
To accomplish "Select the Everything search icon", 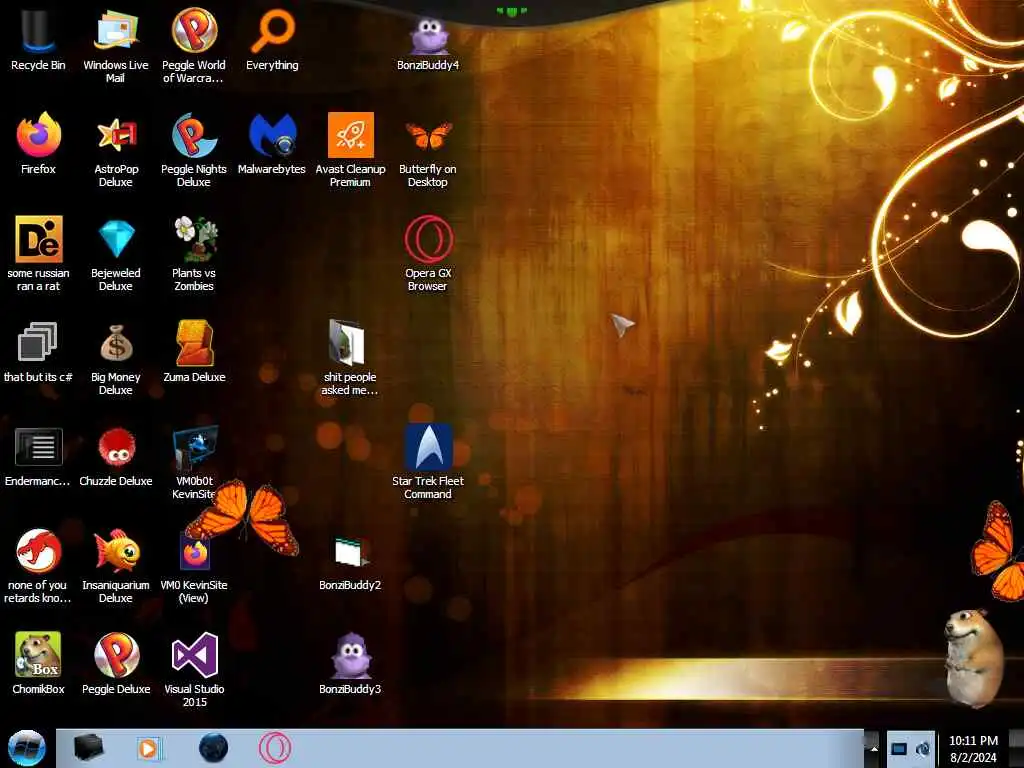I will click(272, 39).
